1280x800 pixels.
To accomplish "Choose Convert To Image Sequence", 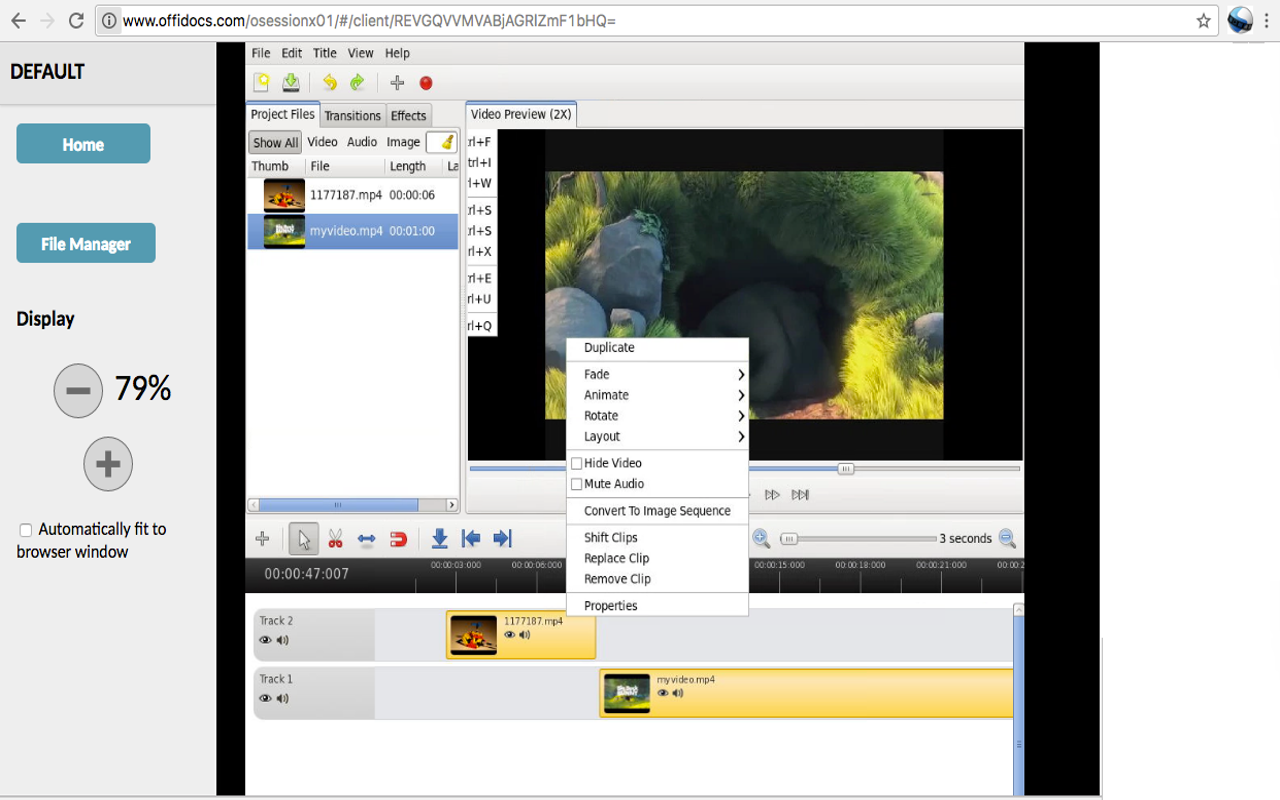I will [x=657, y=511].
